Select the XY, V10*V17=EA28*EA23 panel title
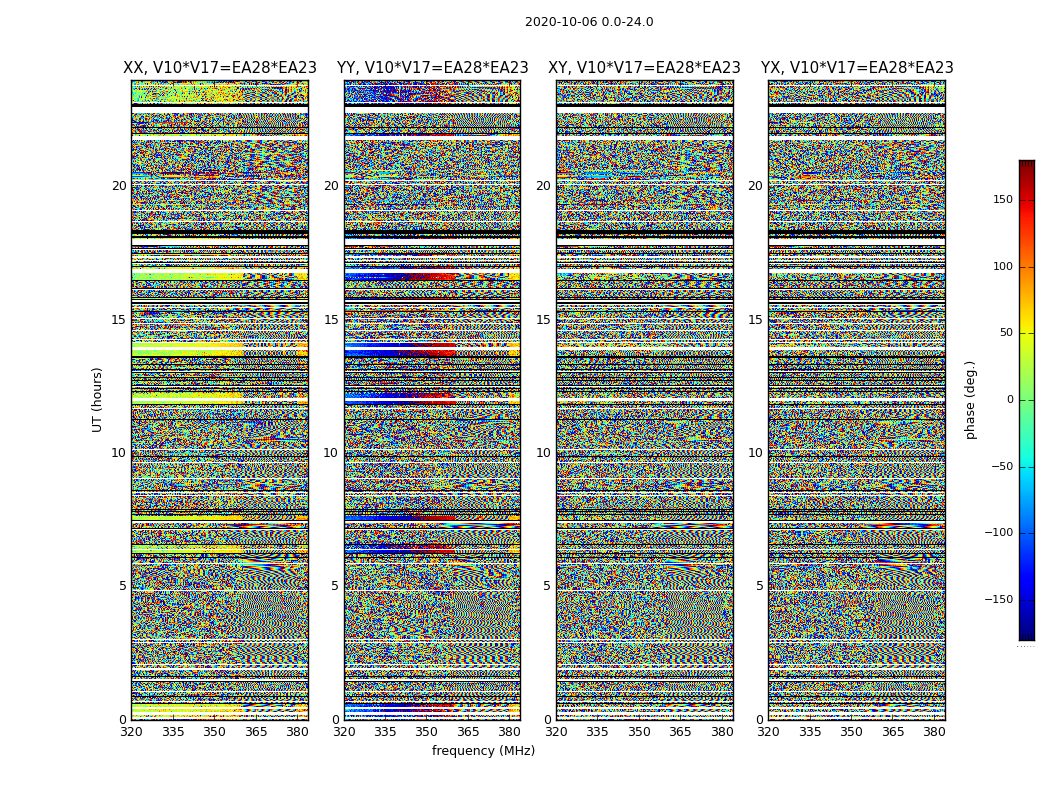The width and height of the screenshot is (1050, 800). pyautogui.click(x=644, y=68)
